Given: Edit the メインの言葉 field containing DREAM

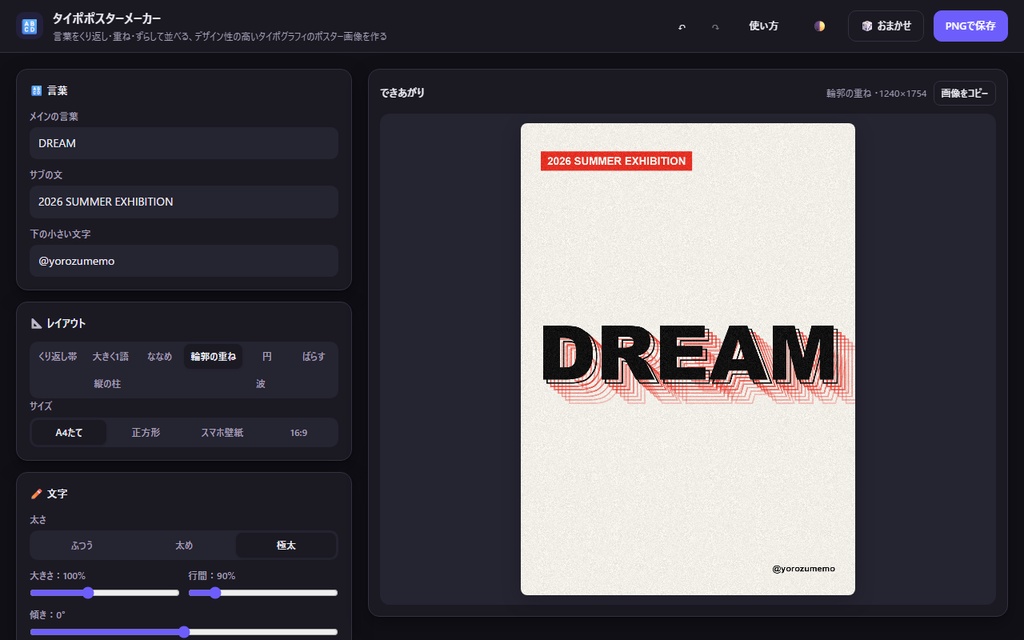Looking at the screenshot, I should 184,143.
